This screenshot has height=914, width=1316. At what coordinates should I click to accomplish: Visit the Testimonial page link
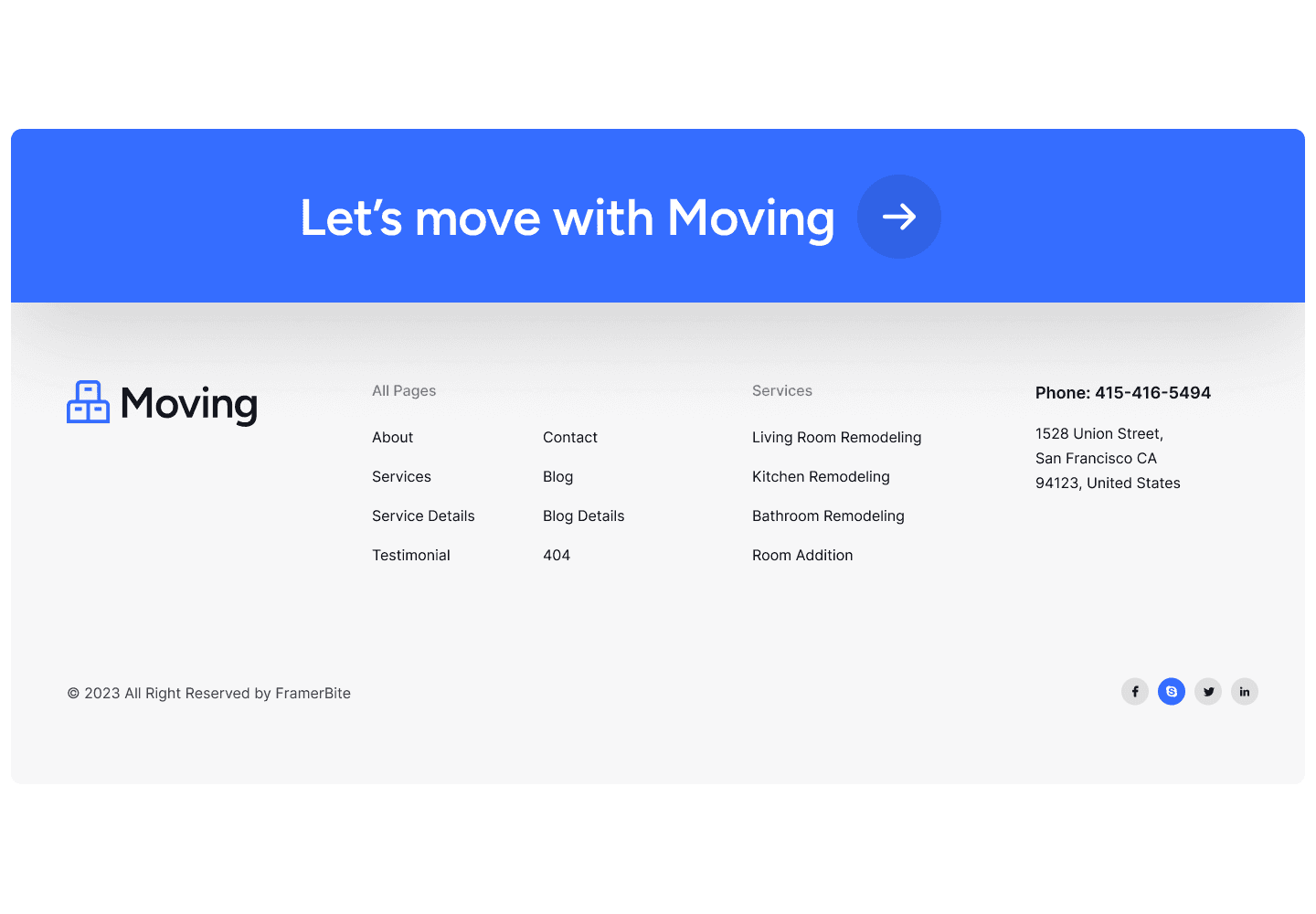click(x=411, y=556)
